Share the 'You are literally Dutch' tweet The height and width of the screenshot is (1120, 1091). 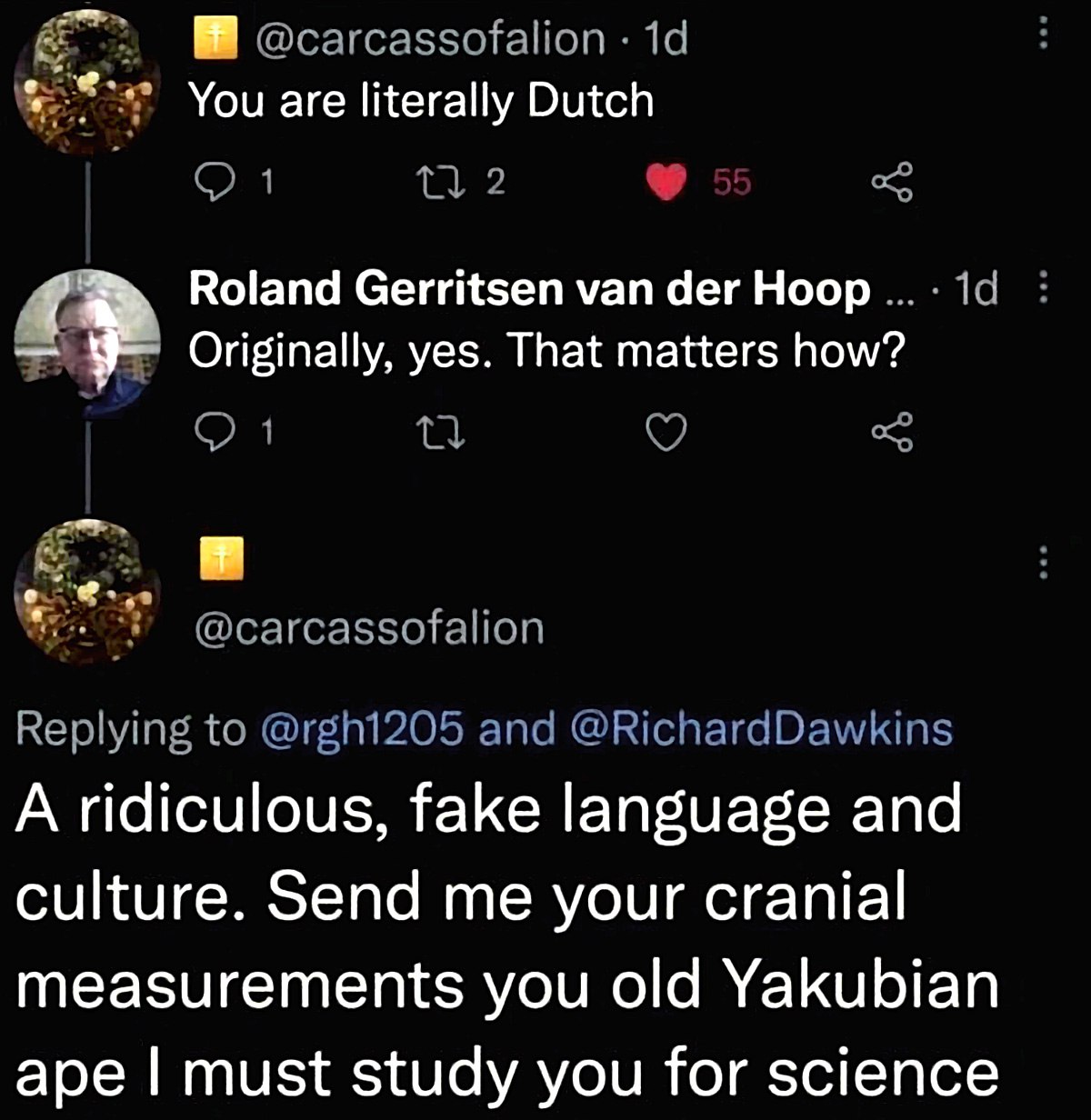(x=892, y=183)
